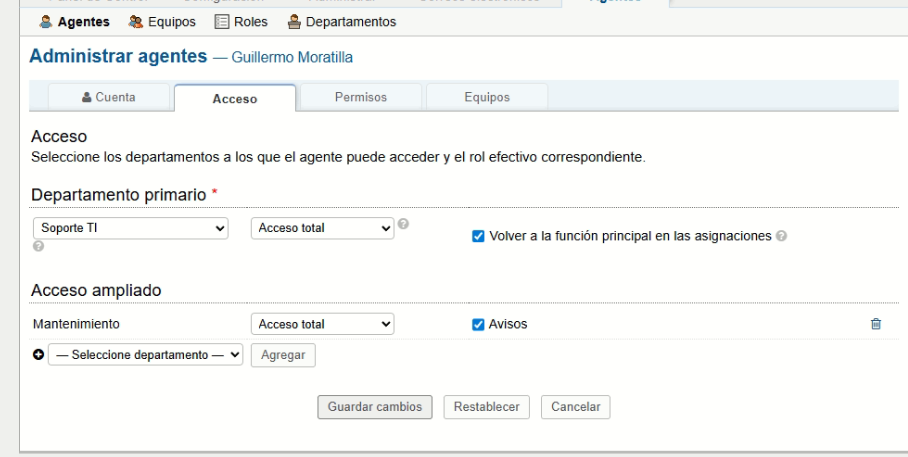
Task: Toggle the Avisos checkbox for Mantenimiento
Action: click(x=478, y=324)
